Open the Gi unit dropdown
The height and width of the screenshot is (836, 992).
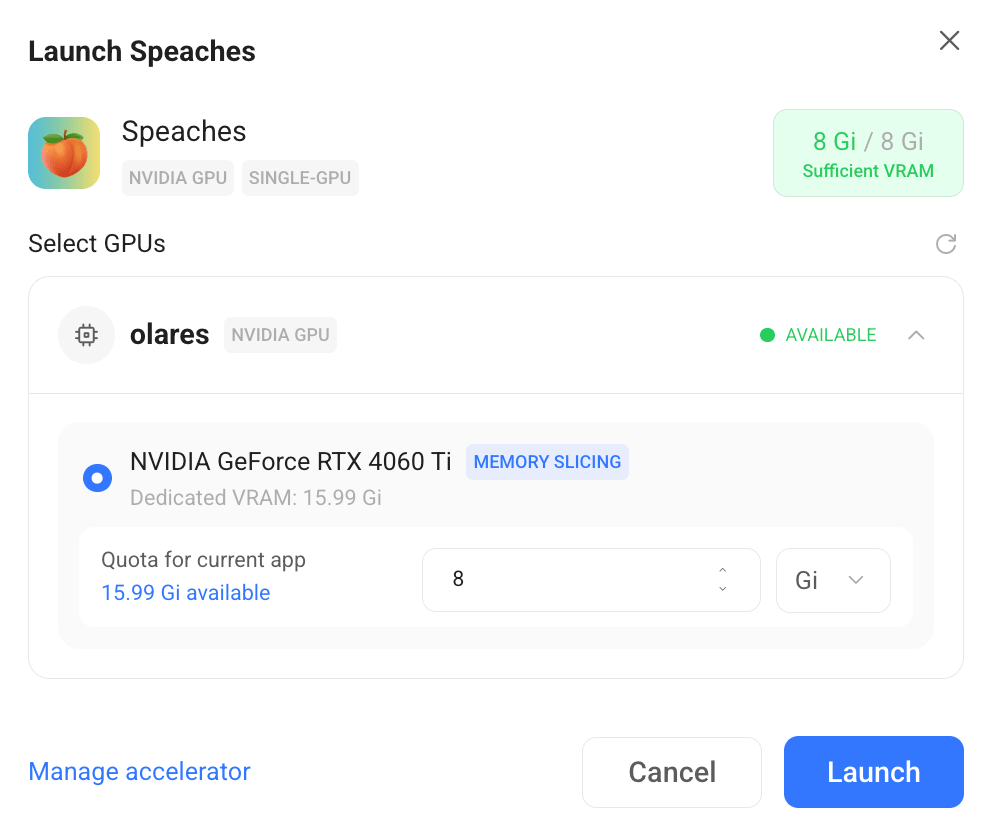833,580
